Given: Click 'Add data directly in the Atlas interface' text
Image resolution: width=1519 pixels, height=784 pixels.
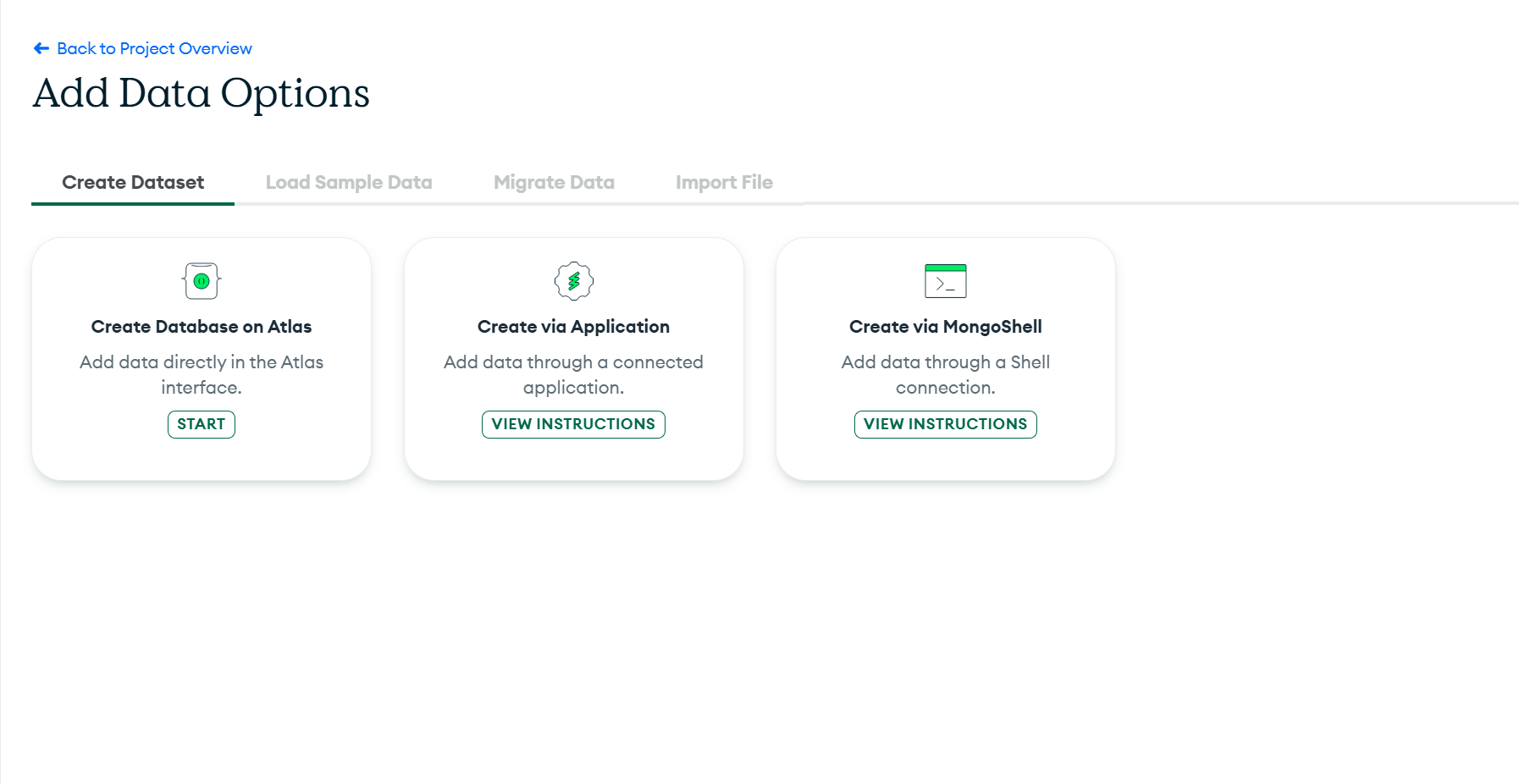Looking at the screenshot, I should tap(202, 374).
